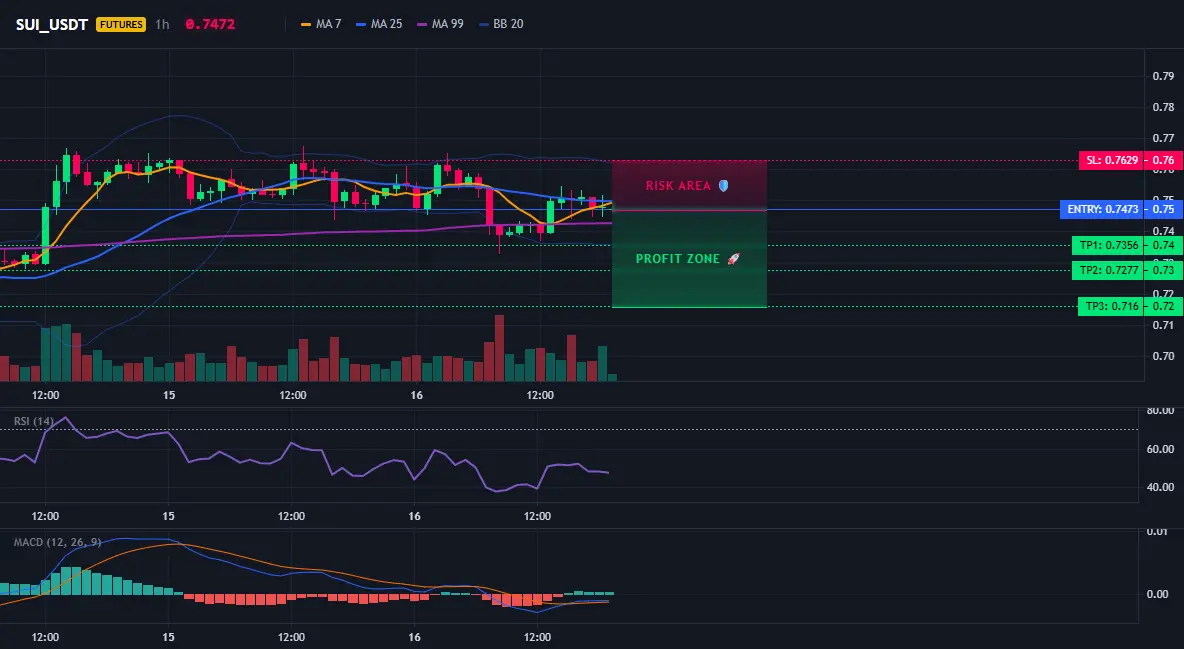Toggle the BB 20 legend item
Screen dimensions: 1184x649
501,24
